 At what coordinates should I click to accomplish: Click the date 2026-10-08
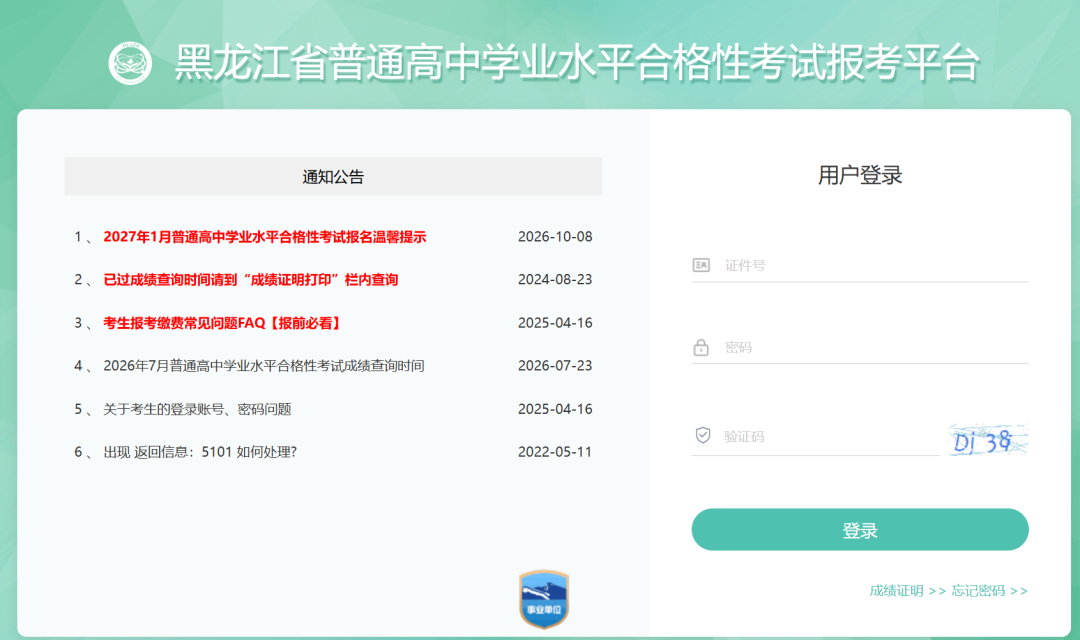click(x=555, y=237)
